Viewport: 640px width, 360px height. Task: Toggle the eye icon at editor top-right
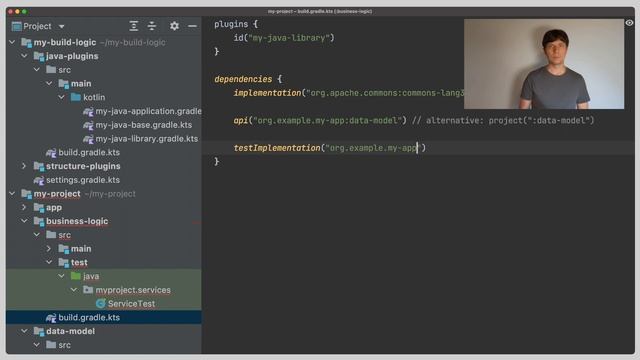pos(629,23)
